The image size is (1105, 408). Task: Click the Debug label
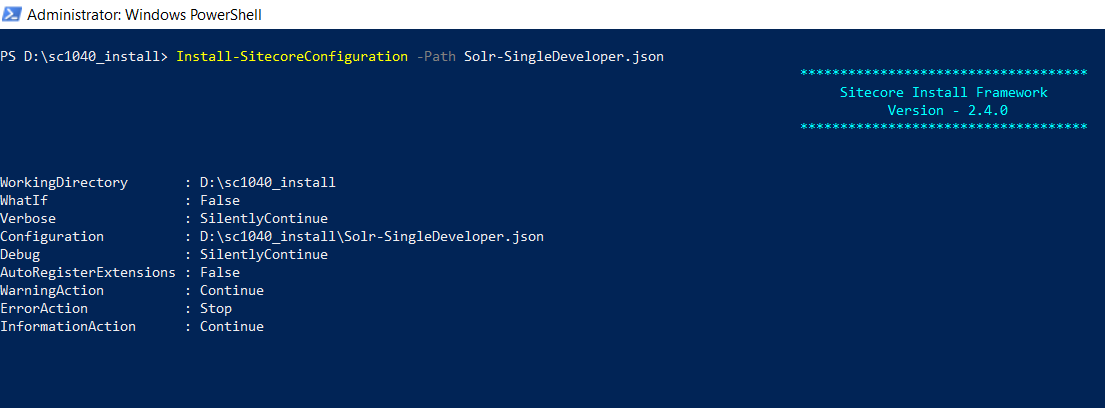click(20, 255)
